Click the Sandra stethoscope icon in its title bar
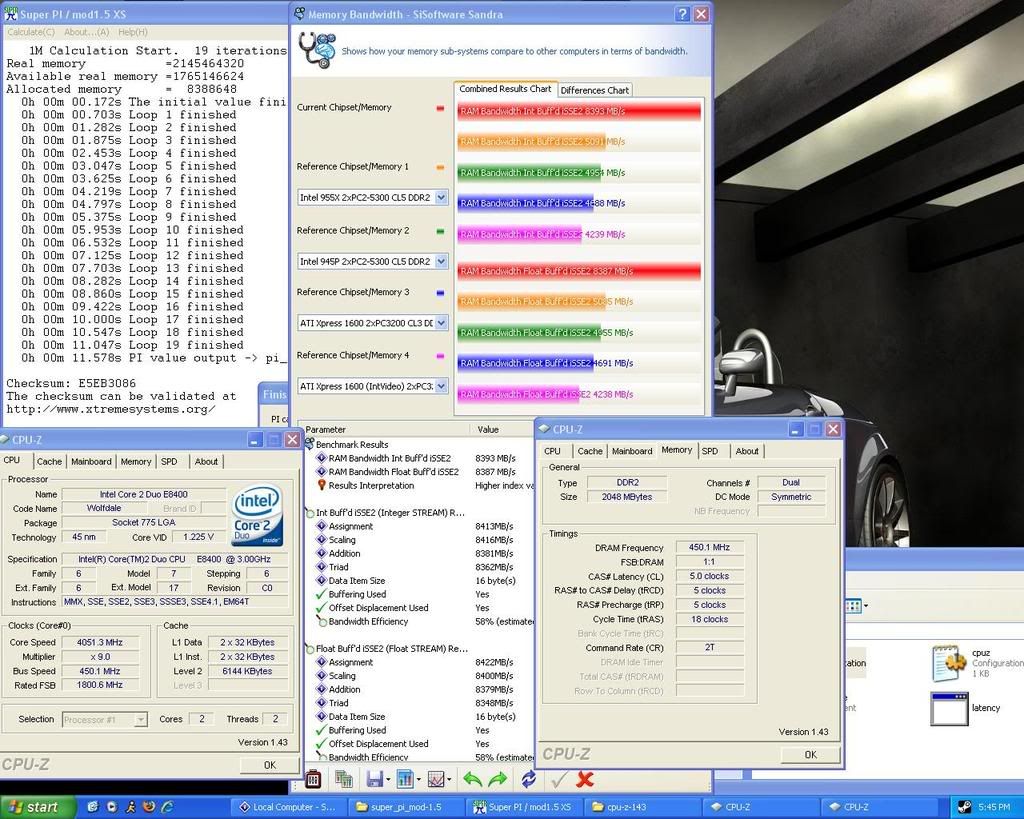Image resolution: width=1024 pixels, height=819 pixels. (299, 14)
